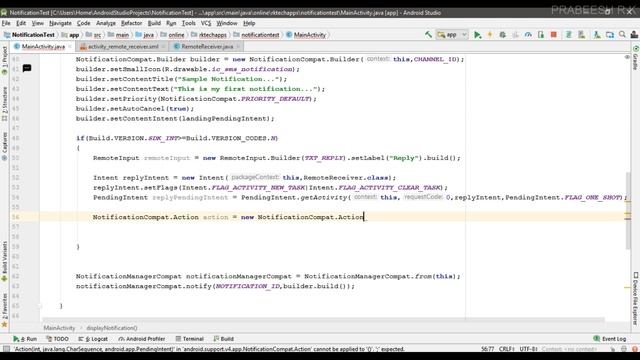Open the Android Profiler tool window

pos(142,339)
